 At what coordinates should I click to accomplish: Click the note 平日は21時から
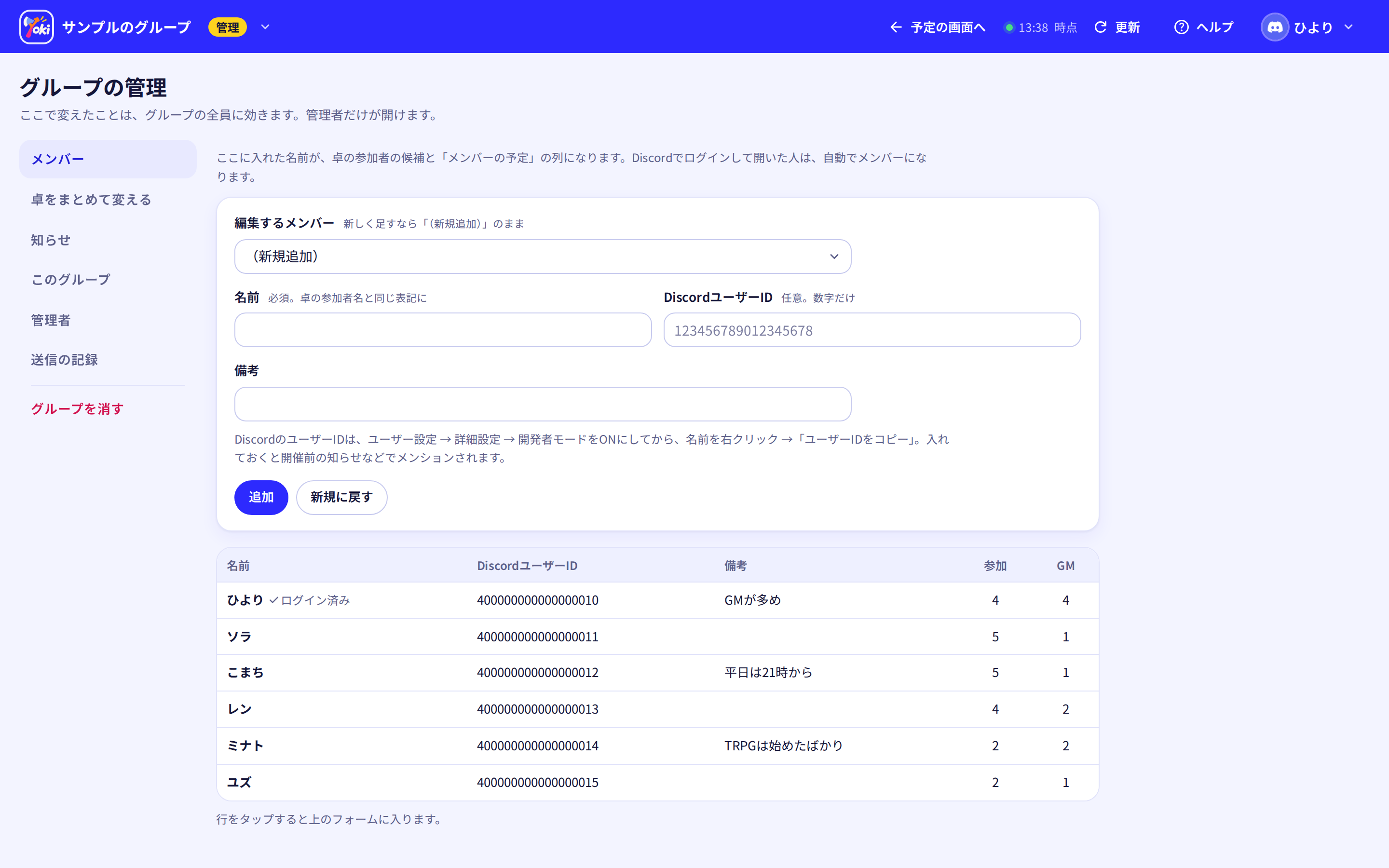768,673
